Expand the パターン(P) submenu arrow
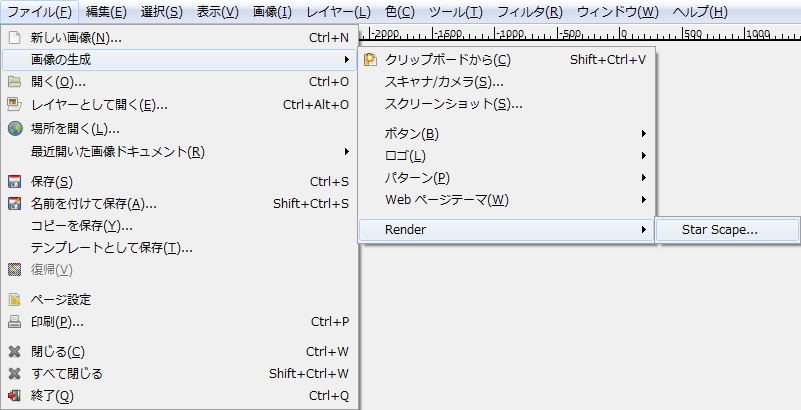801x410 pixels. pyautogui.click(x=644, y=178)
